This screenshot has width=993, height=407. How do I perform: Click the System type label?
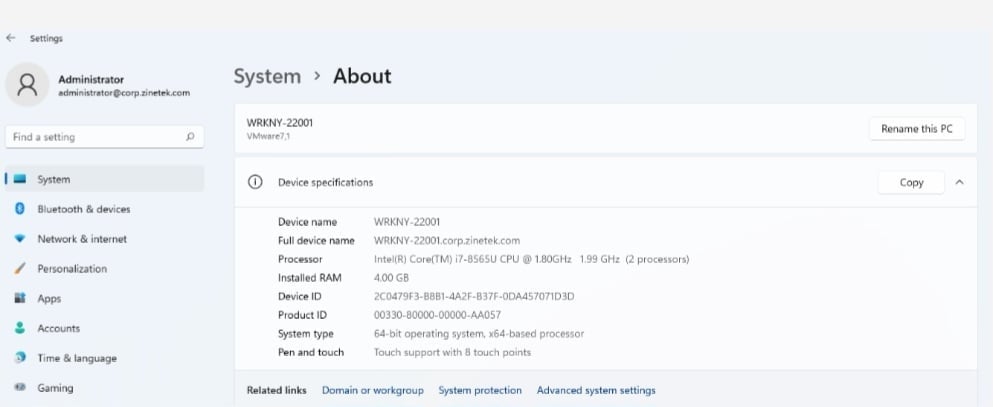[305, 334]
